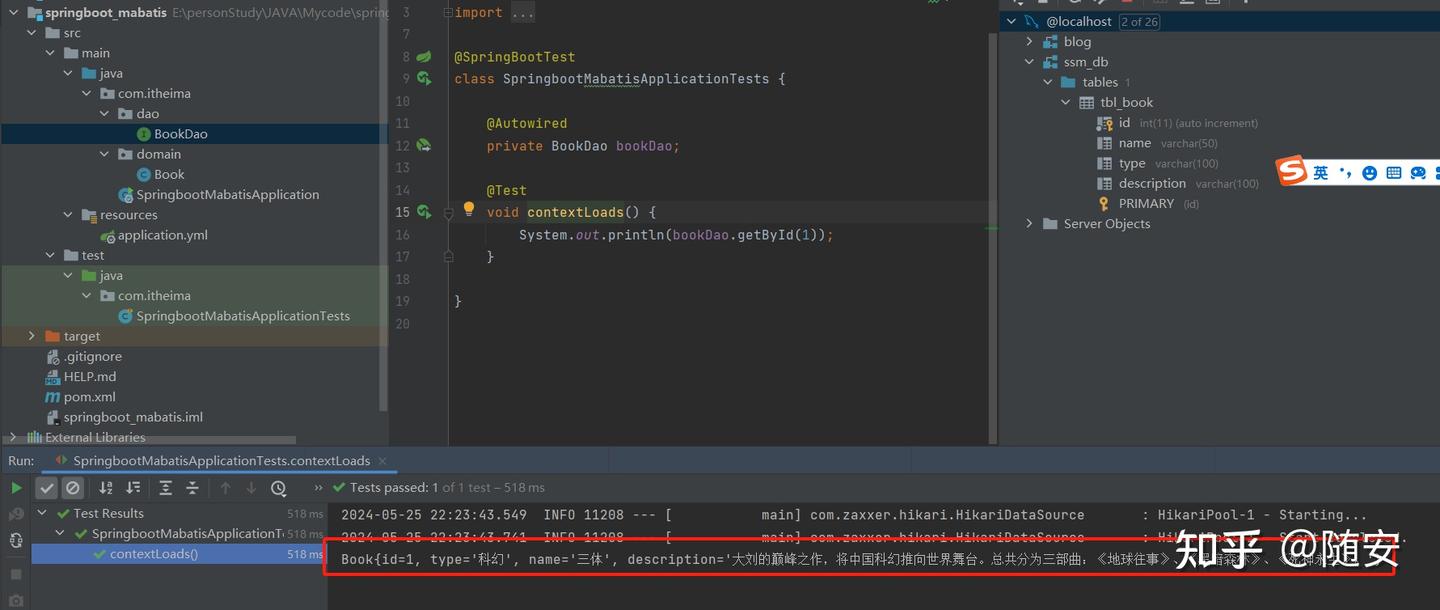Expand folded import statement
The width and height of the screenshot is (1440, 610).
pos(523,13)
